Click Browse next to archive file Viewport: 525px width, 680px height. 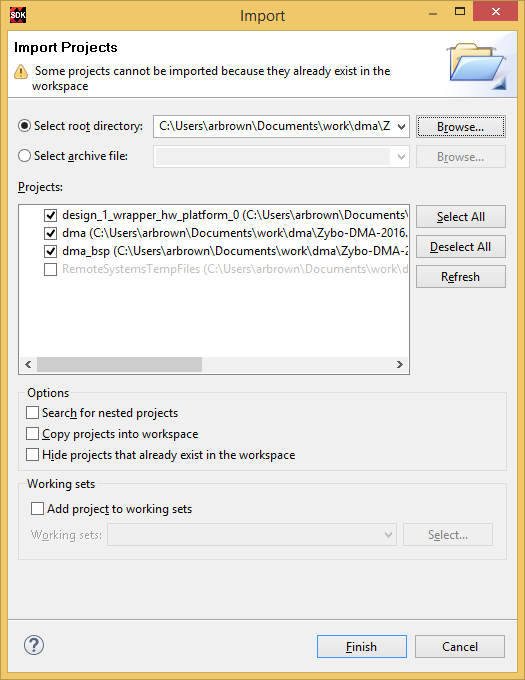[461, 157]
